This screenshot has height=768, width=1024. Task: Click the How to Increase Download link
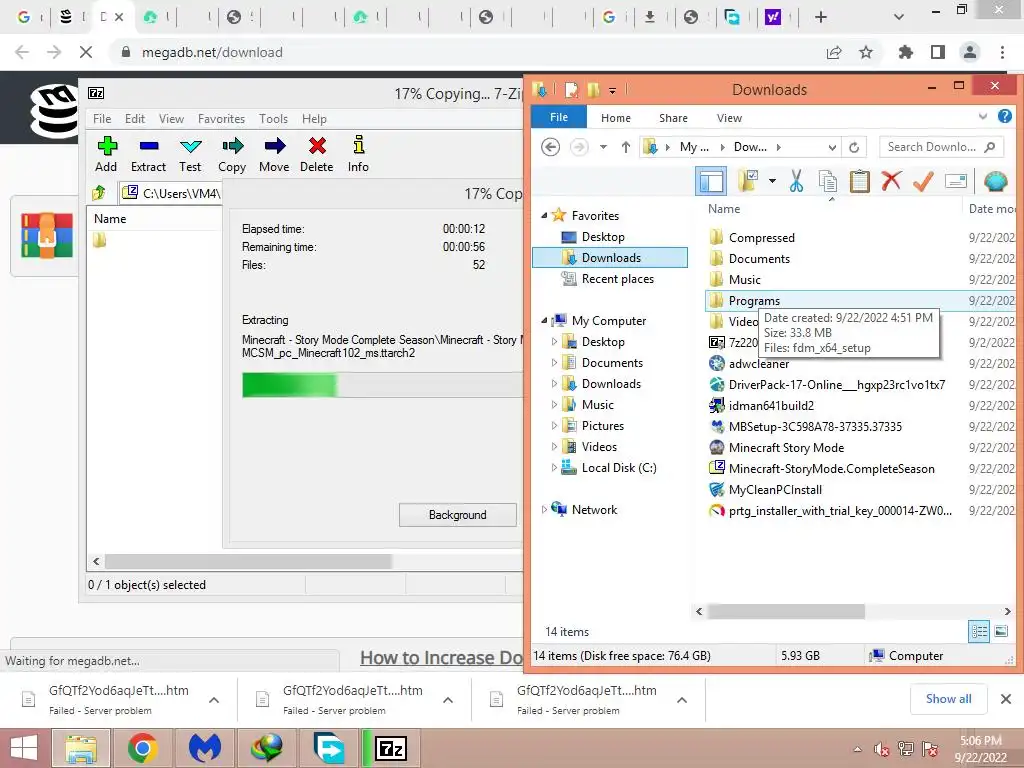click(441, 658)
